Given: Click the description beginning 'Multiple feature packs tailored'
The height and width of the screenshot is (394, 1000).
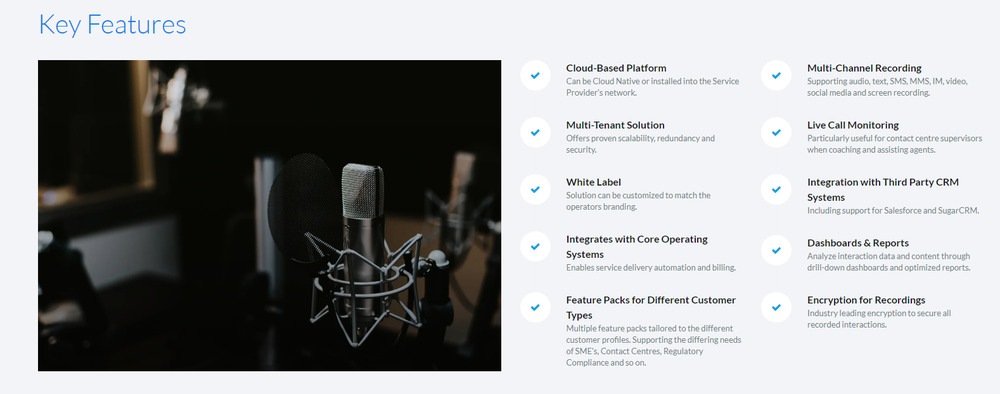Looking at the screenshot, I should (654, 346).
